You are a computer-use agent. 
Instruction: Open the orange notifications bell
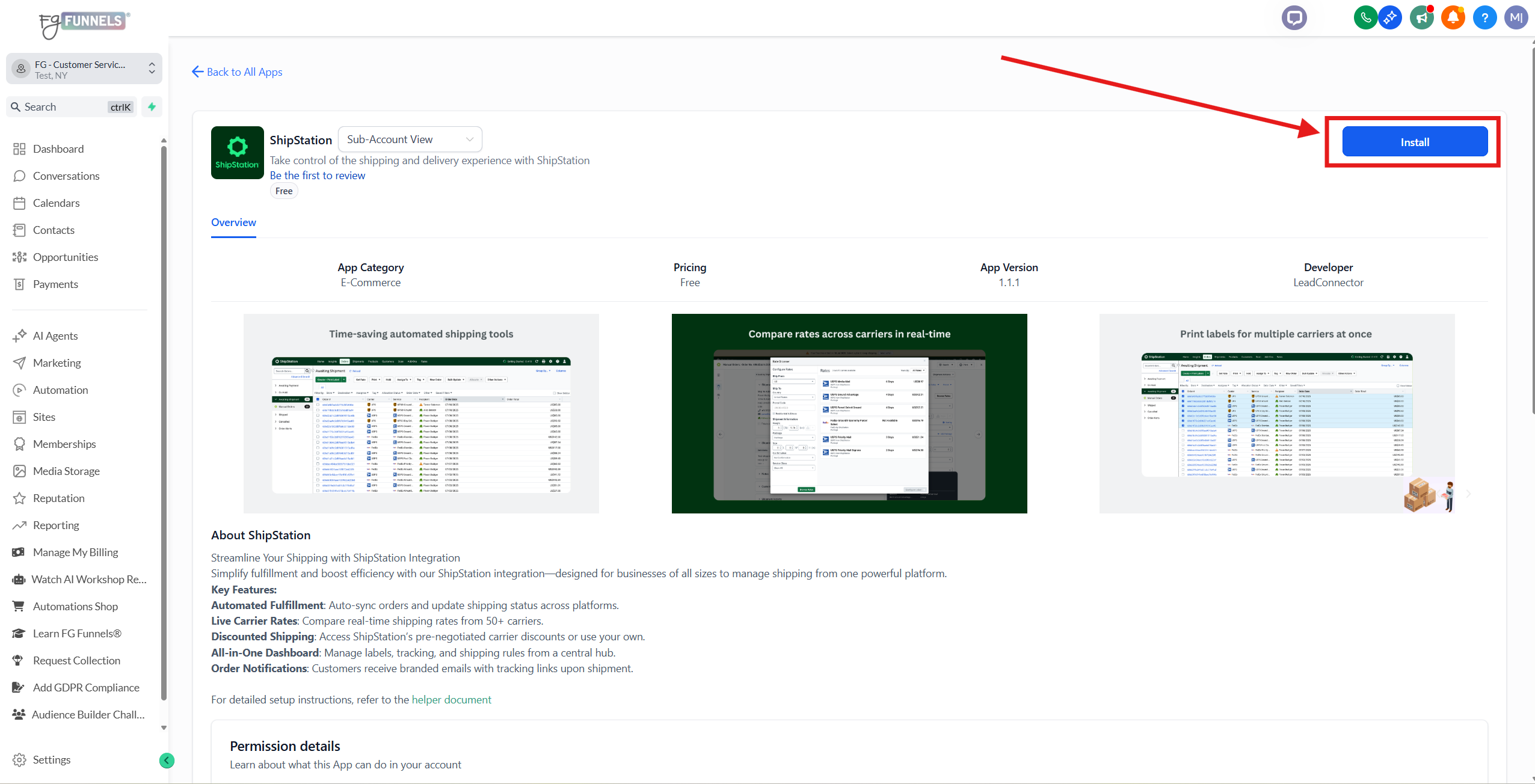[1453, 17]
